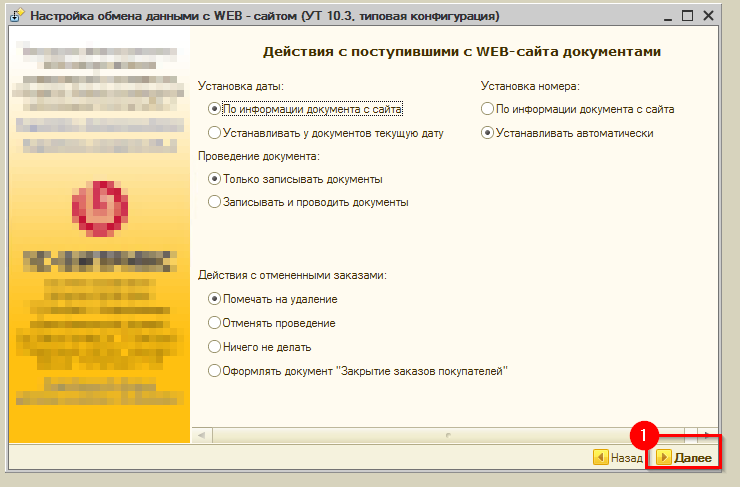Choose 'Записывать и проводить документы'
This screenshot has height=487, width=740.
click(214, 201)
